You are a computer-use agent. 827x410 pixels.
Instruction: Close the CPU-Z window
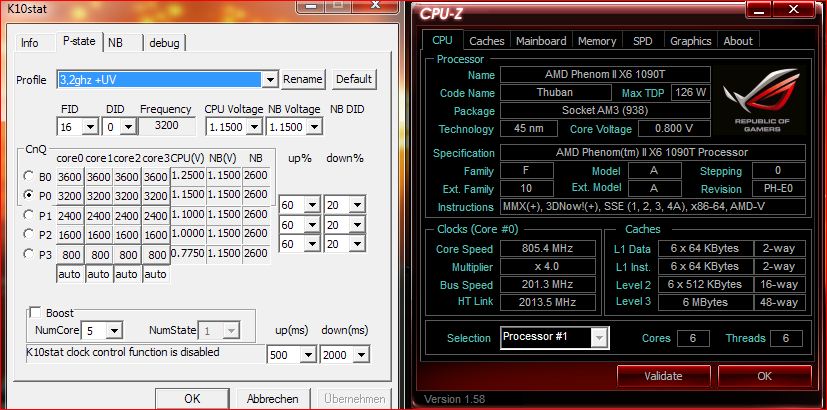(794, 8)
